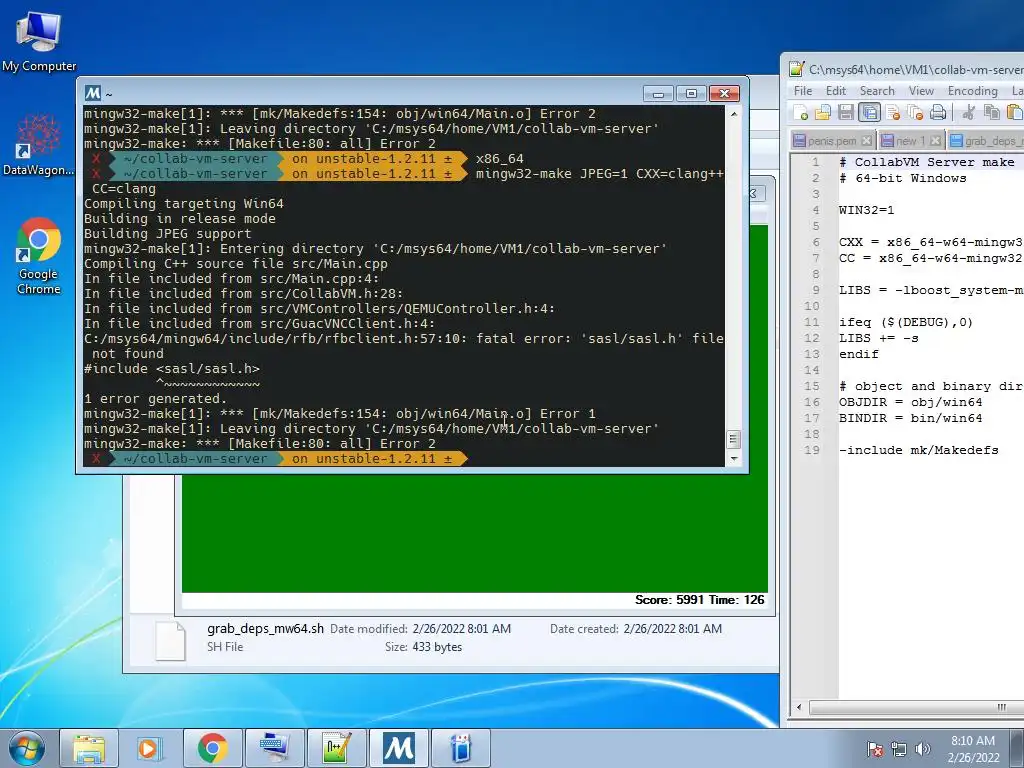Click the 'ifeq ($(DEBUG),0)' line in Notepad++

click(x=906, y=322)
